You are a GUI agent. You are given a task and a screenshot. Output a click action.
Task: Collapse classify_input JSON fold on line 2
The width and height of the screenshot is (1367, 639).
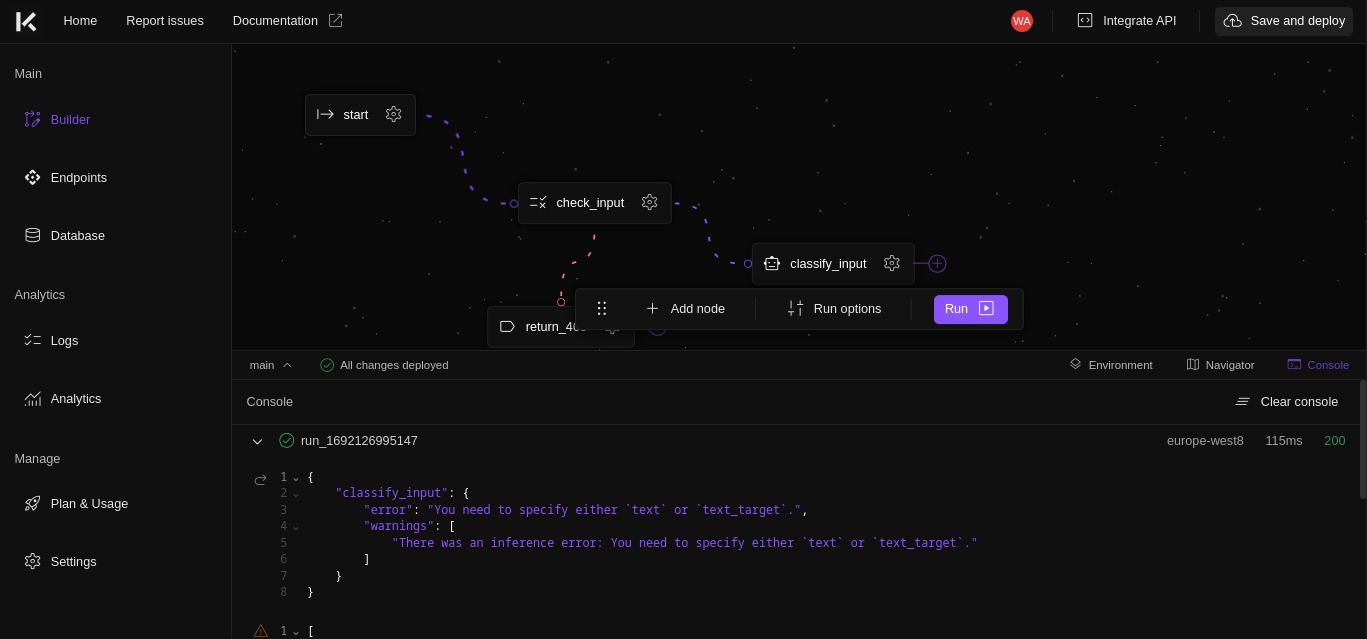[x=296, y=494]
